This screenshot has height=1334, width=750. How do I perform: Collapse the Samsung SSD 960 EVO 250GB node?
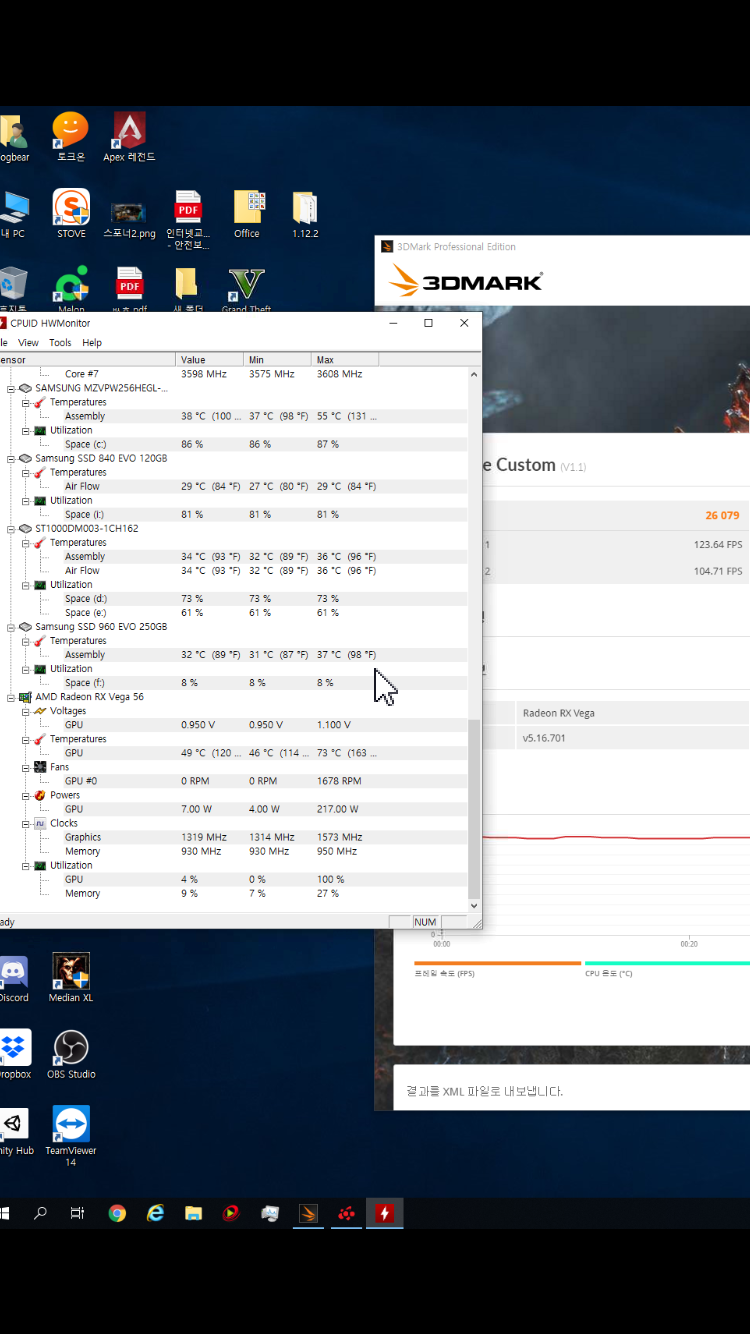pyautogui.click(x=11, y=626)
